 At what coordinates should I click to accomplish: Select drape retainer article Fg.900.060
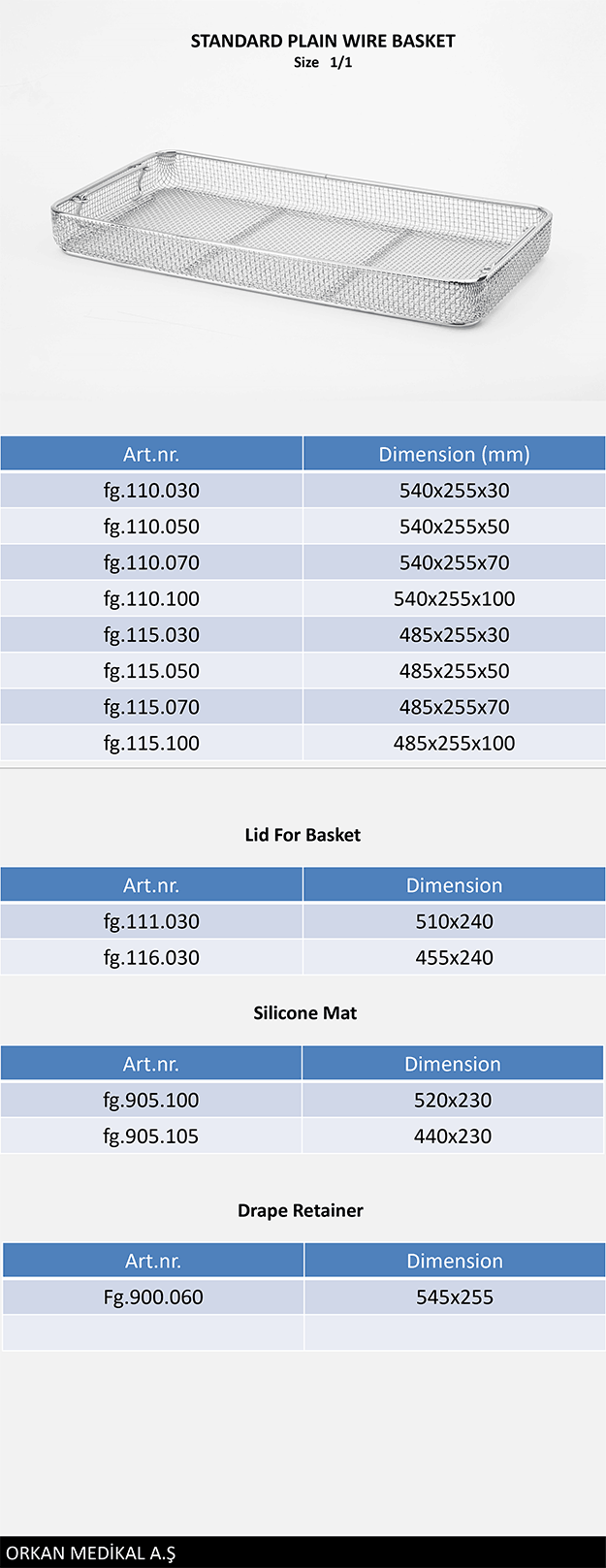(x=153, y=1297)
